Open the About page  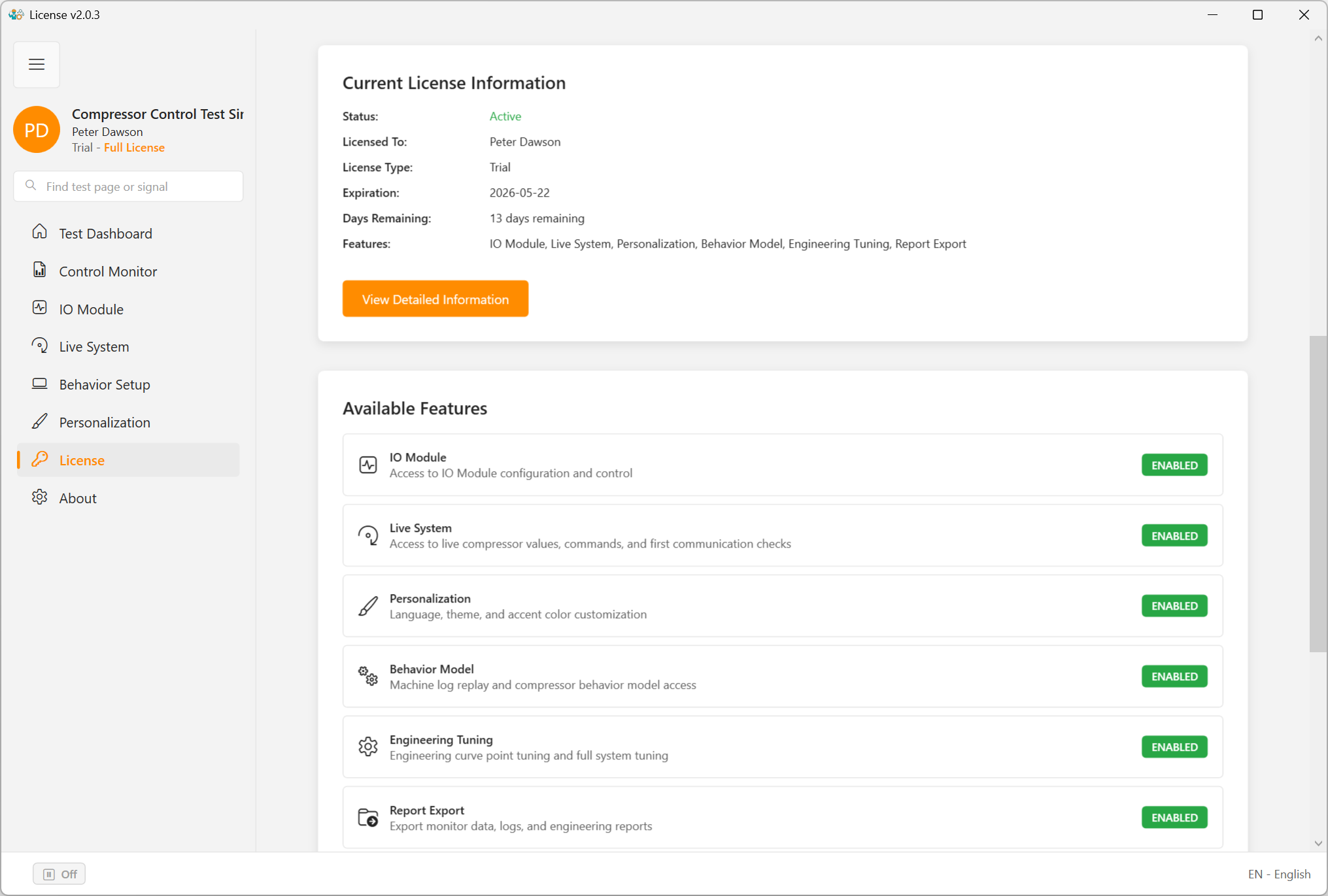[128, 498]
